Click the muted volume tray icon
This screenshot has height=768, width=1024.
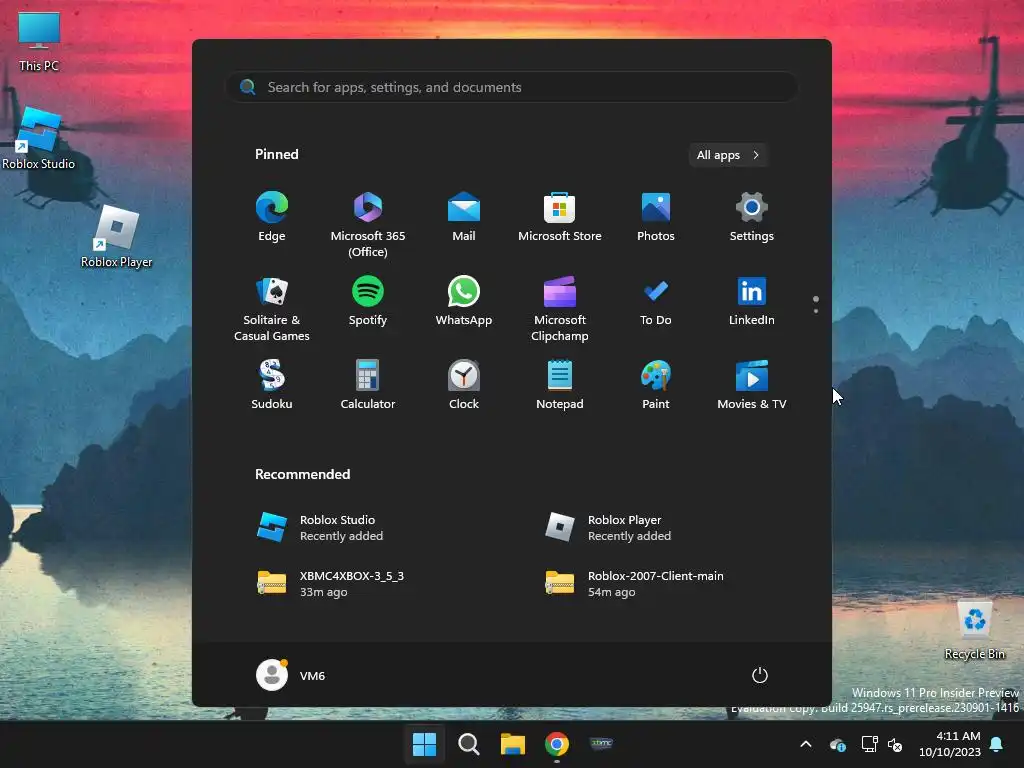click(895, 744)
